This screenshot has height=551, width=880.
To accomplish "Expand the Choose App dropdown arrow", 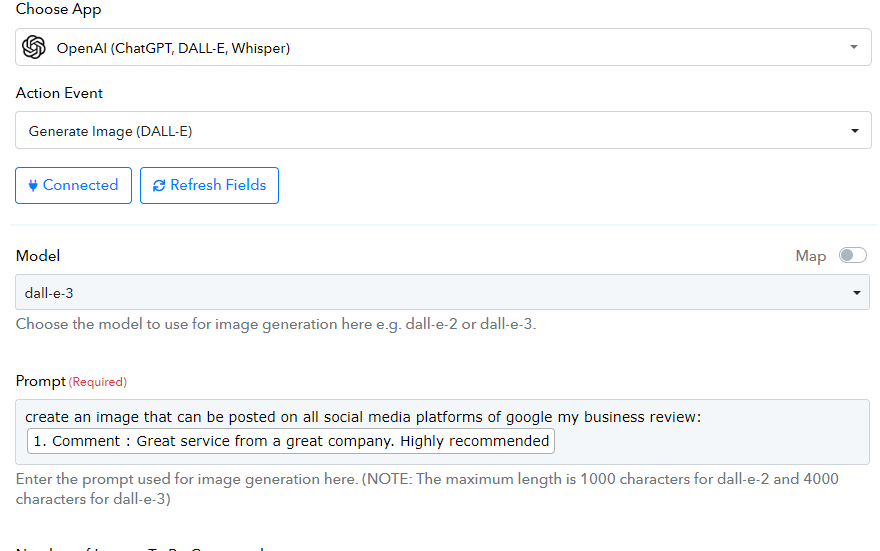I will pyautogui.click(x=854, y=47).
